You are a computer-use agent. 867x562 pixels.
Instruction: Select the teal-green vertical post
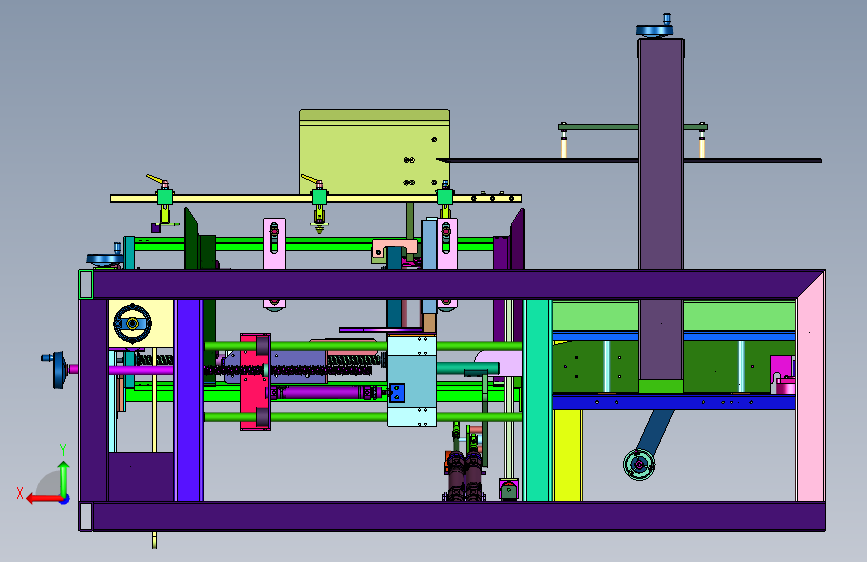click(537, 400)
